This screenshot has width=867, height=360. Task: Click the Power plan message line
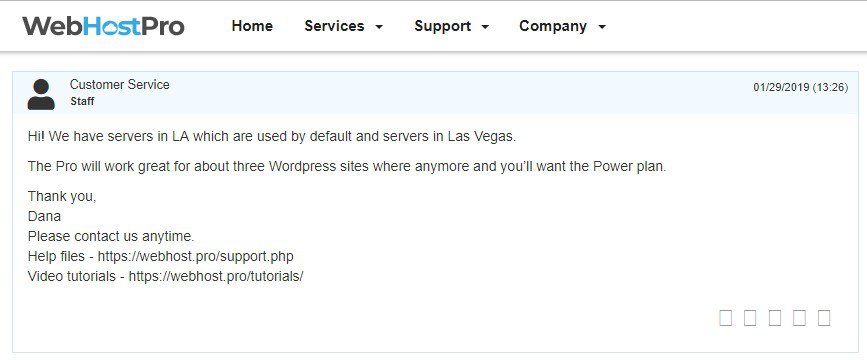pyautogui.click(x=347, y=166)
